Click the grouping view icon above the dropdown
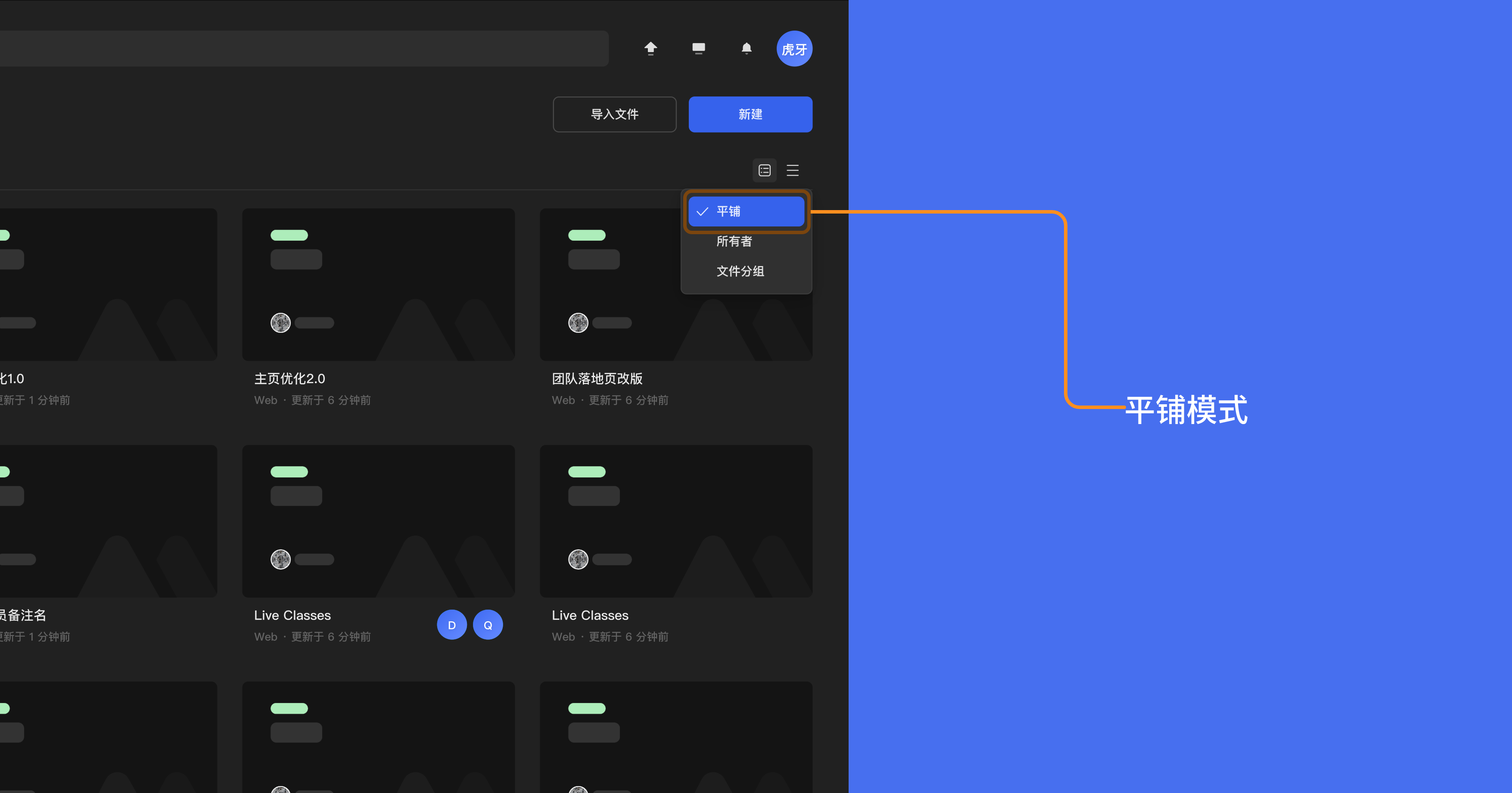The width and height of the screenshot is (1512, 793). [764, 170]
